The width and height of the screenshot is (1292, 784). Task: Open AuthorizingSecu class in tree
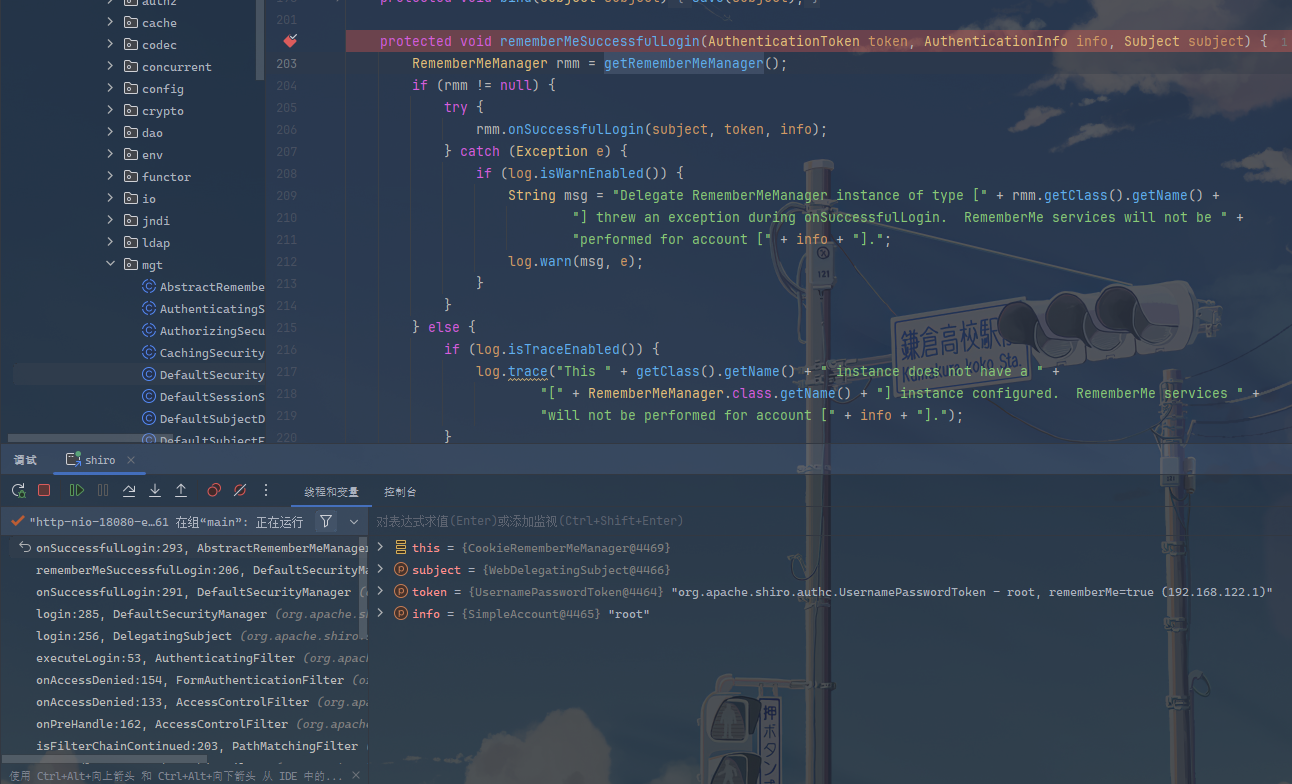pos(204,331)
